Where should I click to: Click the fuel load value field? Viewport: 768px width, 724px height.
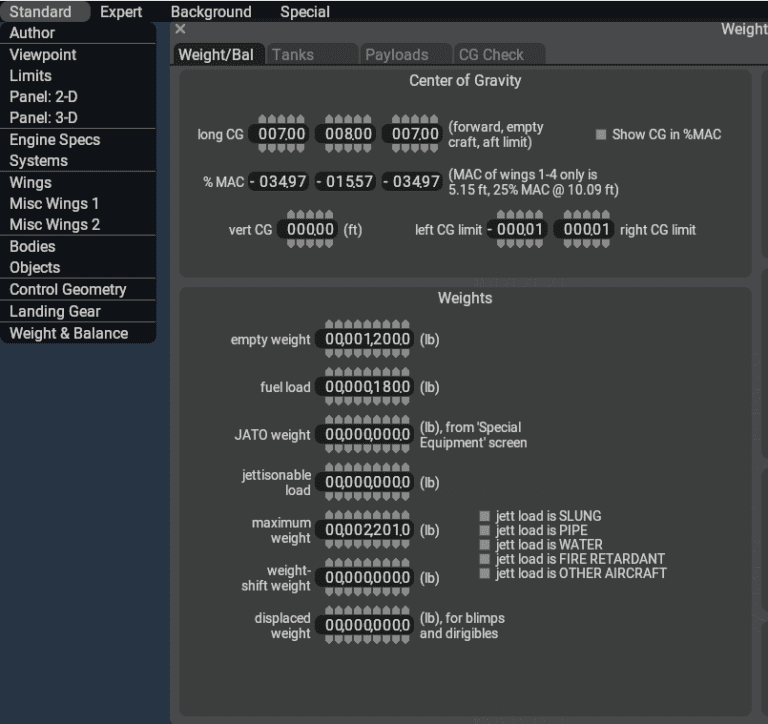click(x=366, y=387)
